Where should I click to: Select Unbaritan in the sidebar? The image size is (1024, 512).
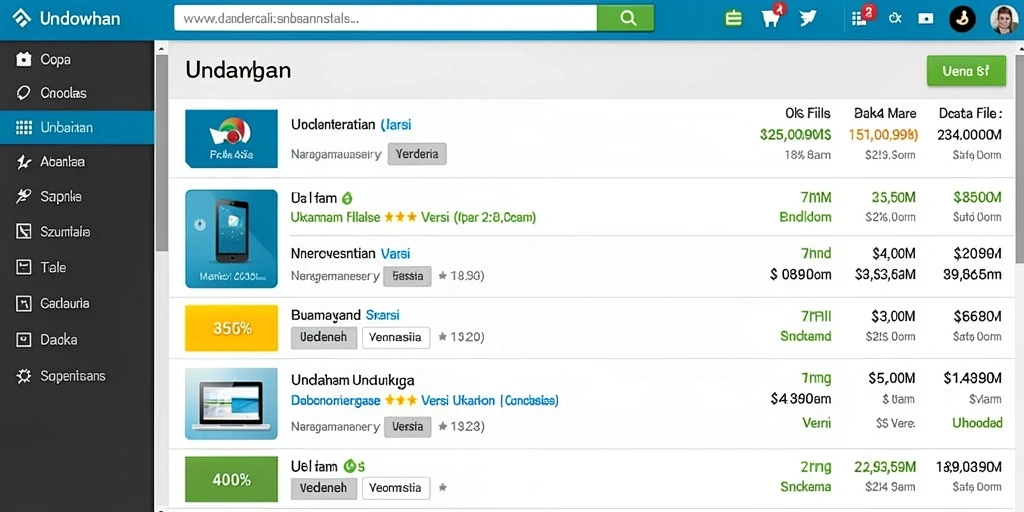77,127
